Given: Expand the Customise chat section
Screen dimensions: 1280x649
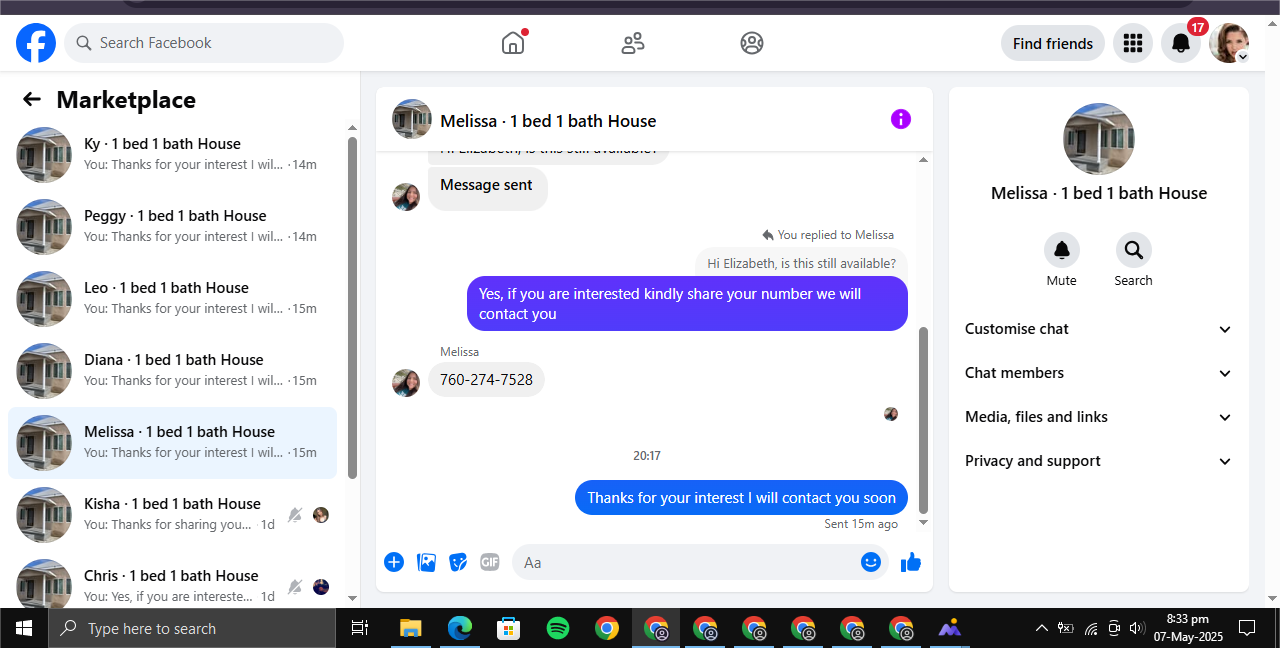Looking at the screenshot, I should [1098, 329].
